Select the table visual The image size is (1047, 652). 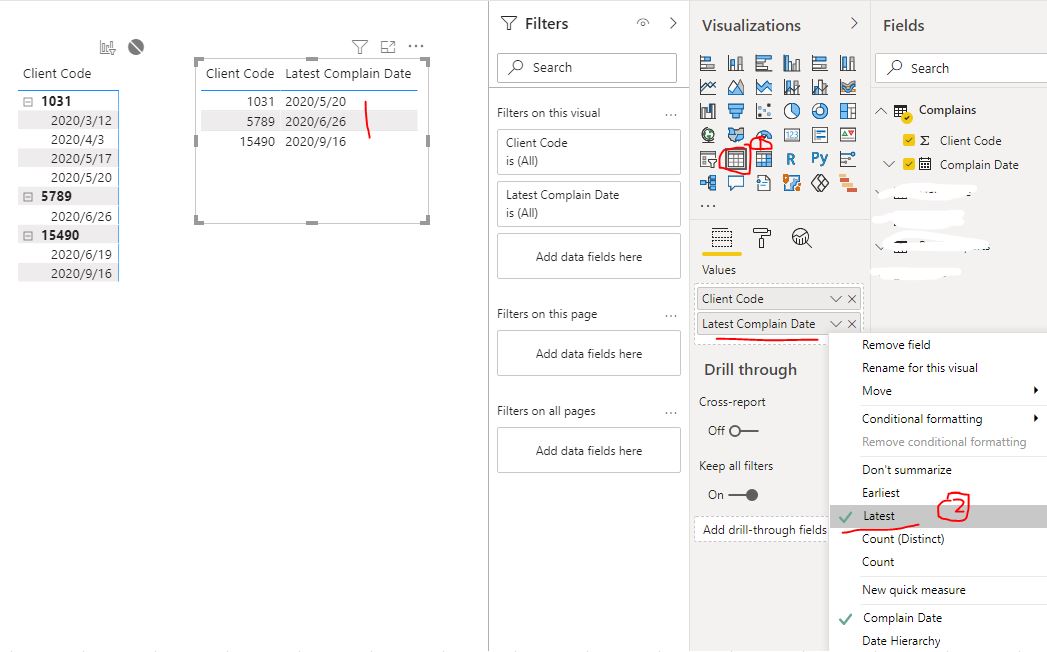coord(736,159)
